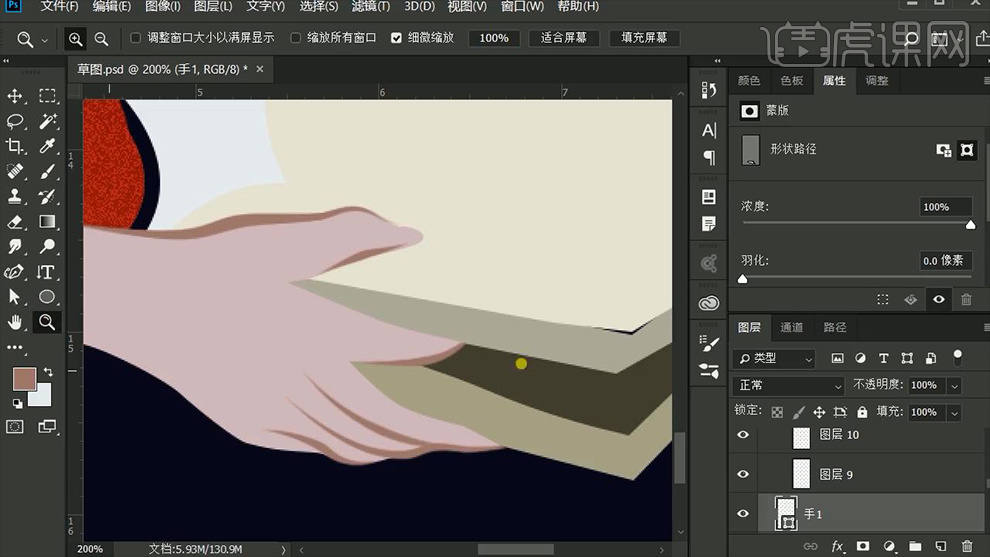
Task: Open the blend mode 正常 dropdown
Action: click(789, 385)
